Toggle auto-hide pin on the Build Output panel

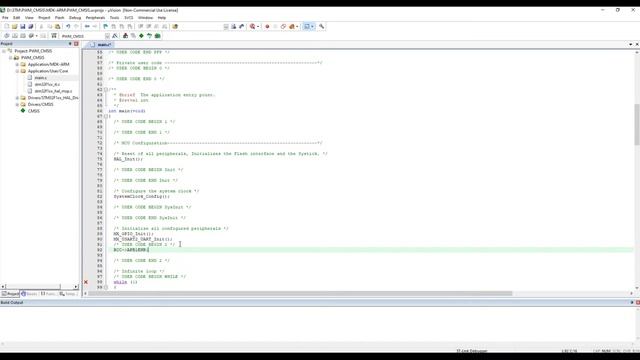[631, 302]
